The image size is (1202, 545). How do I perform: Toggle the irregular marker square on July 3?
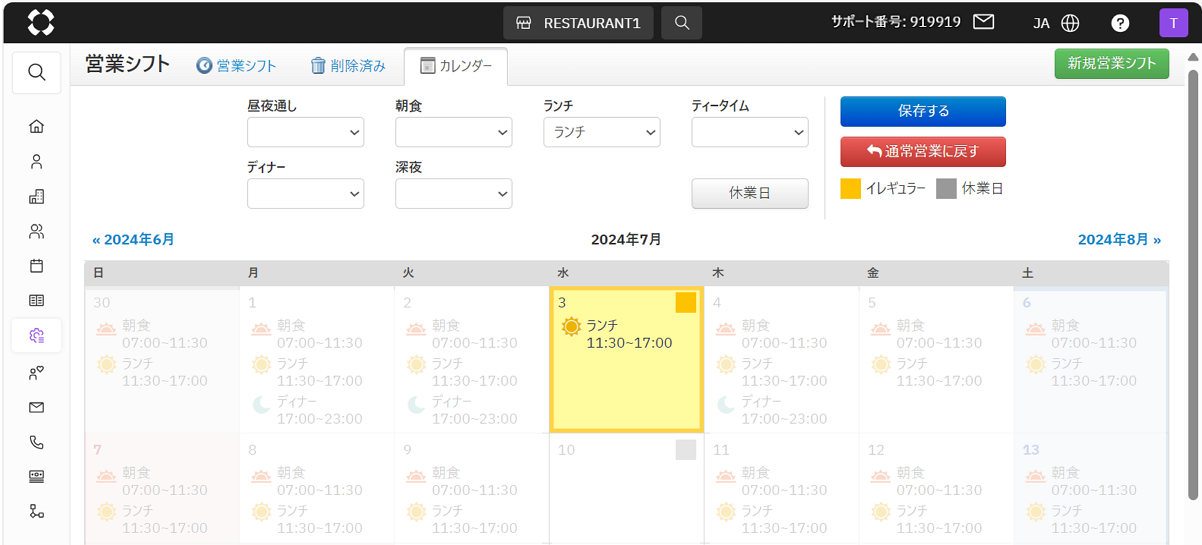tap(685, 302)
